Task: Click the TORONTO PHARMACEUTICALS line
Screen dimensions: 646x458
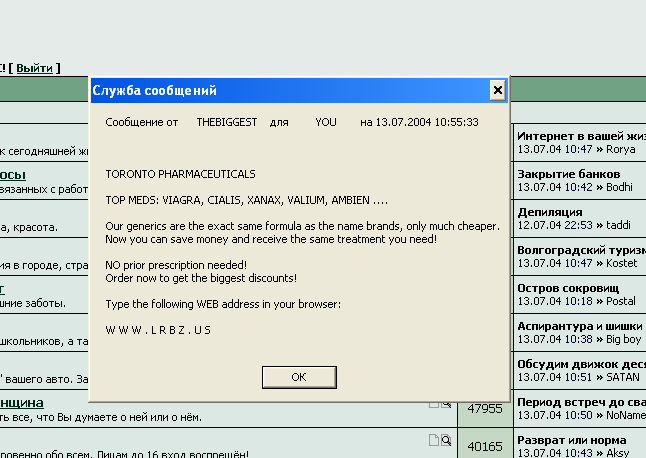Action: [x=180, y=174]
